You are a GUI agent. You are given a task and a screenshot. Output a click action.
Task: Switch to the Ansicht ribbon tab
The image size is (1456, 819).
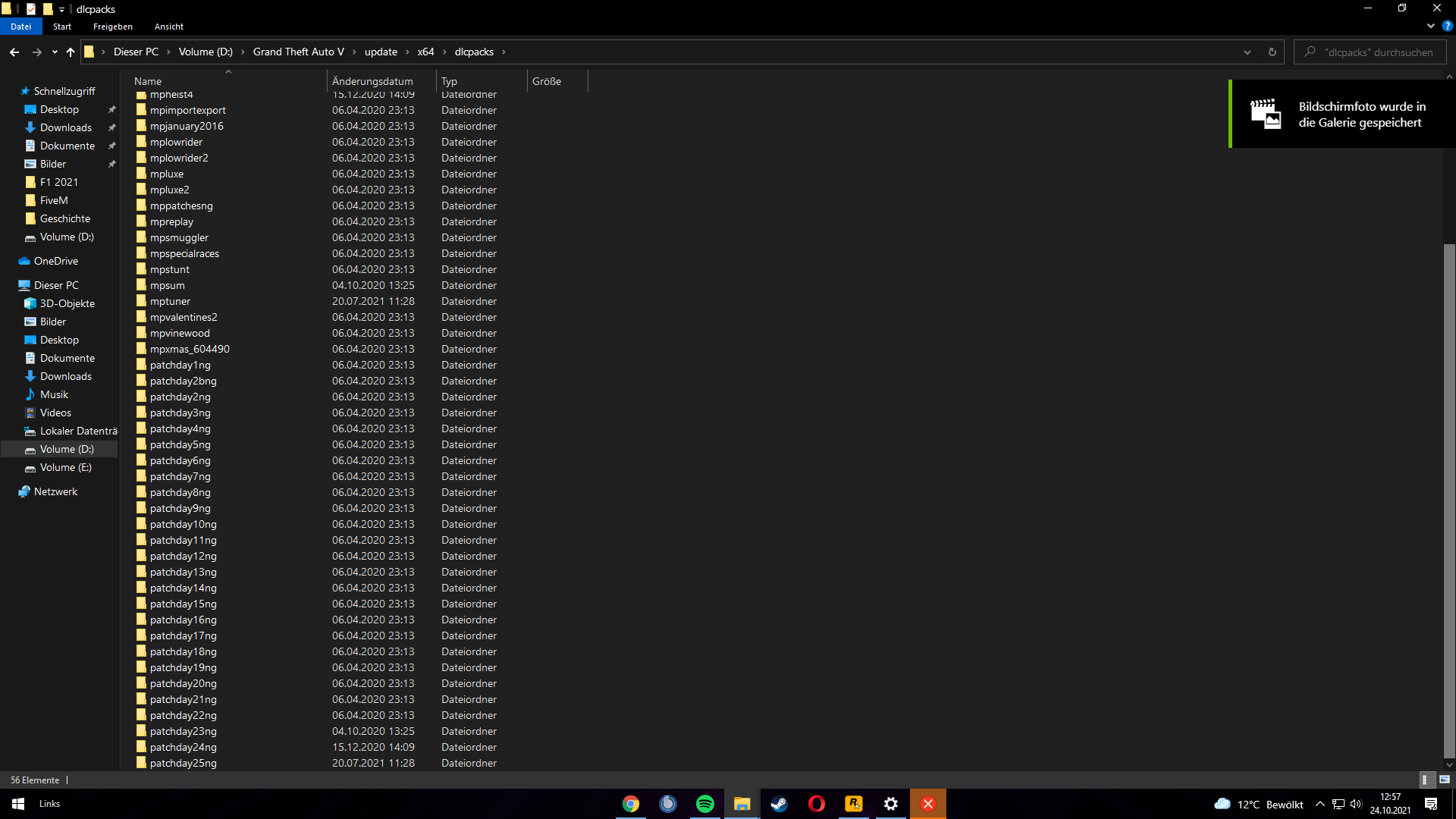(x=168, y=26)
